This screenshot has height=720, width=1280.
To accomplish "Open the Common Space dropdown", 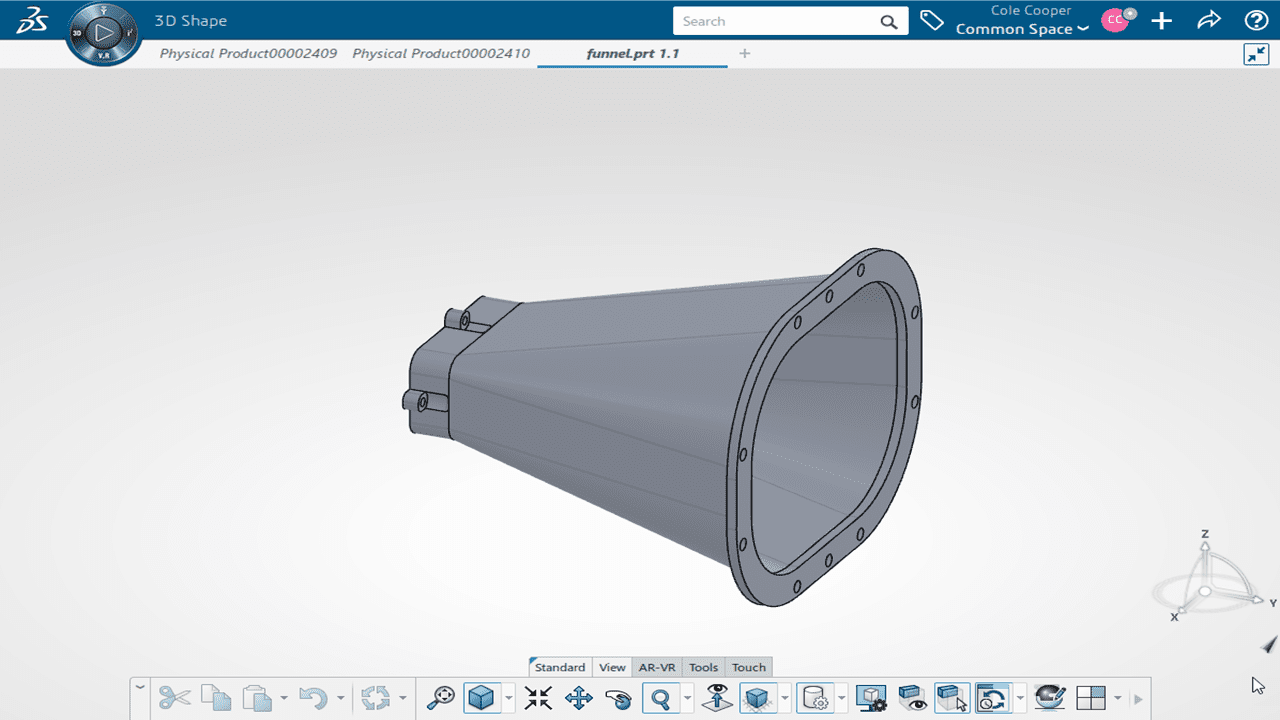I will click(x=1021, y=29).
